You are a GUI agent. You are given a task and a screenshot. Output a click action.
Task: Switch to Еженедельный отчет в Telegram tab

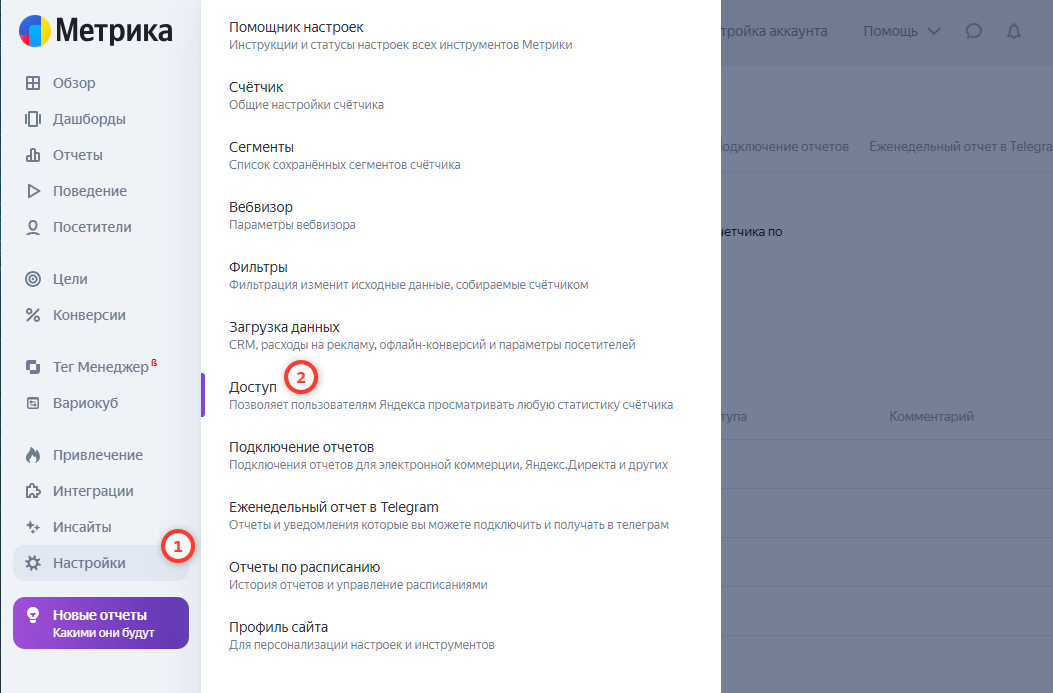[960, 146]
